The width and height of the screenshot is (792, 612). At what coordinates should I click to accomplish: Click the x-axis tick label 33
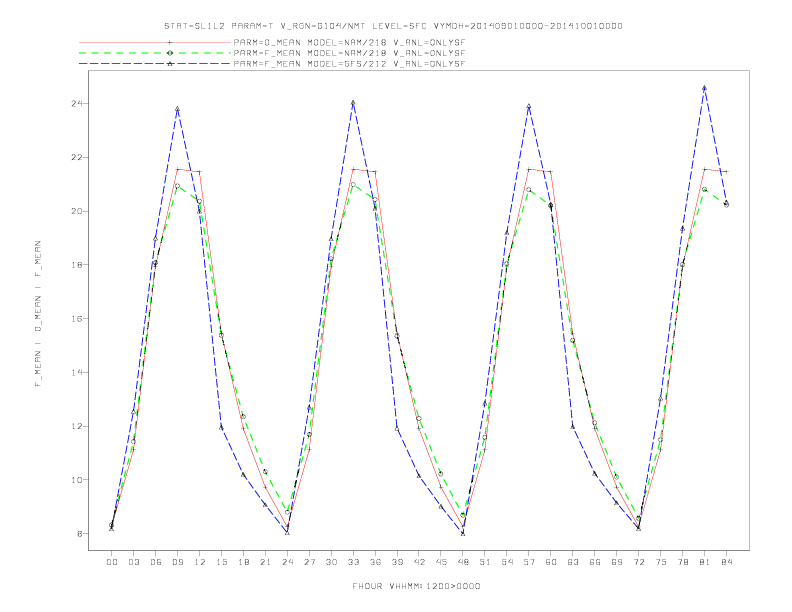pos(353,562)
